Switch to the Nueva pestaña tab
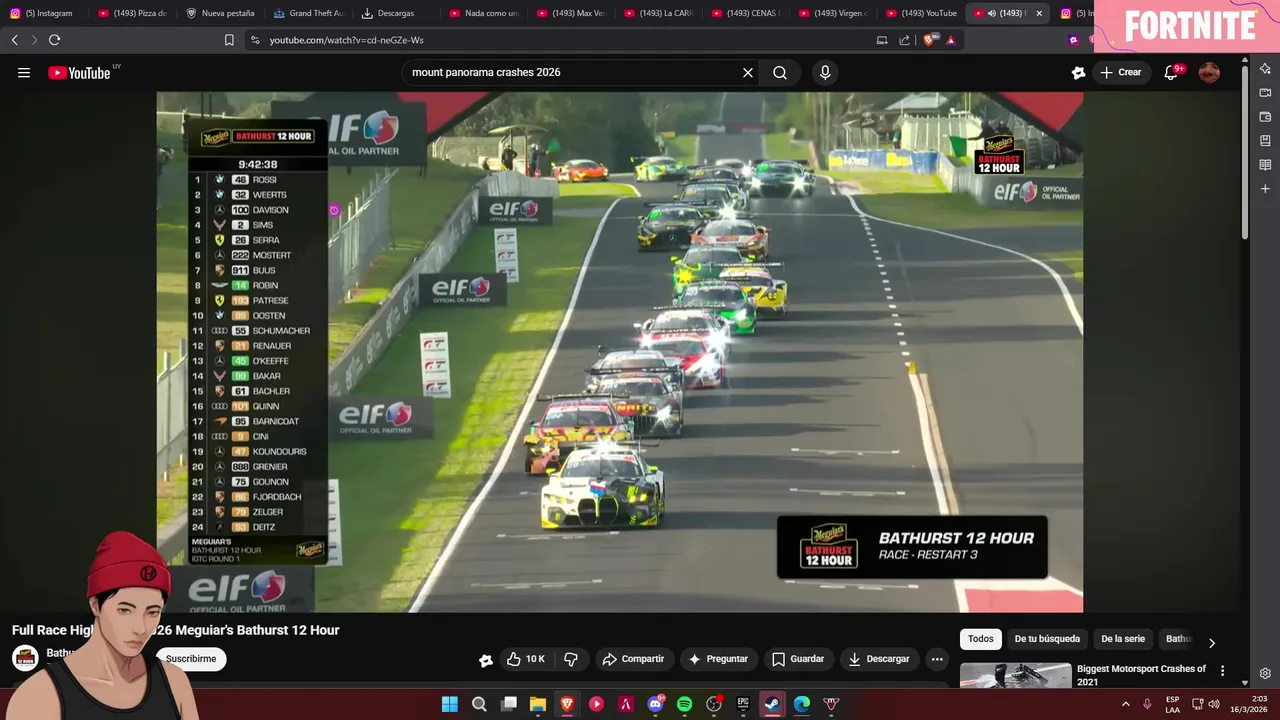The width and height of the screenshot is (1280, 720). [220, 13]
